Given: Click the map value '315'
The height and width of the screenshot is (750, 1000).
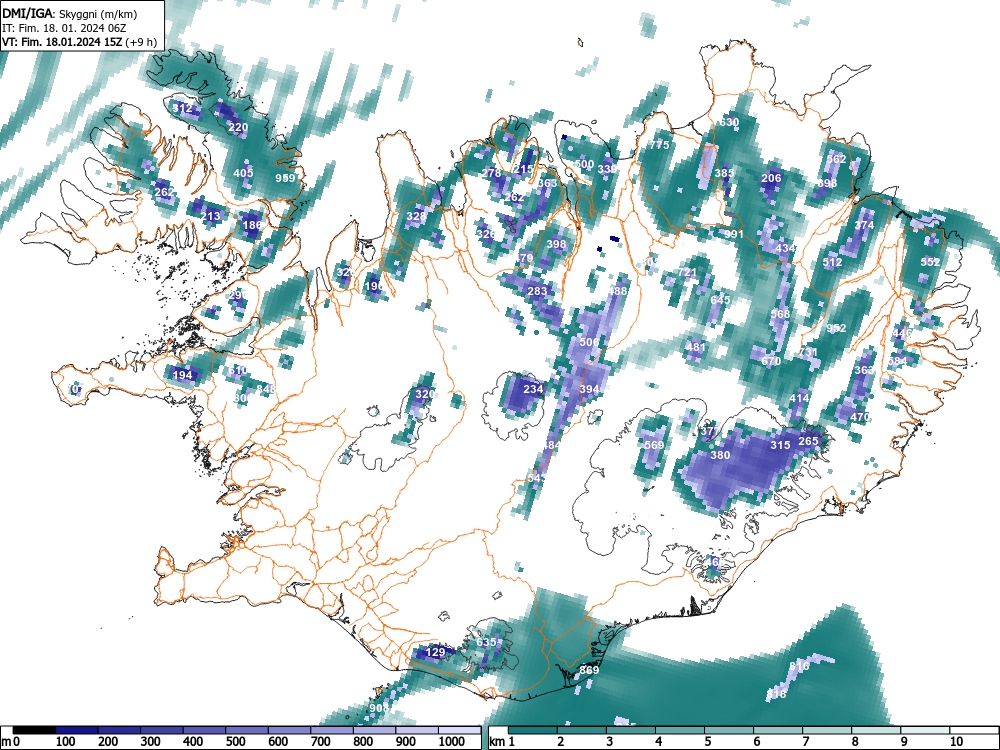Looking at the screenshot, I should (x=780, y=445).
